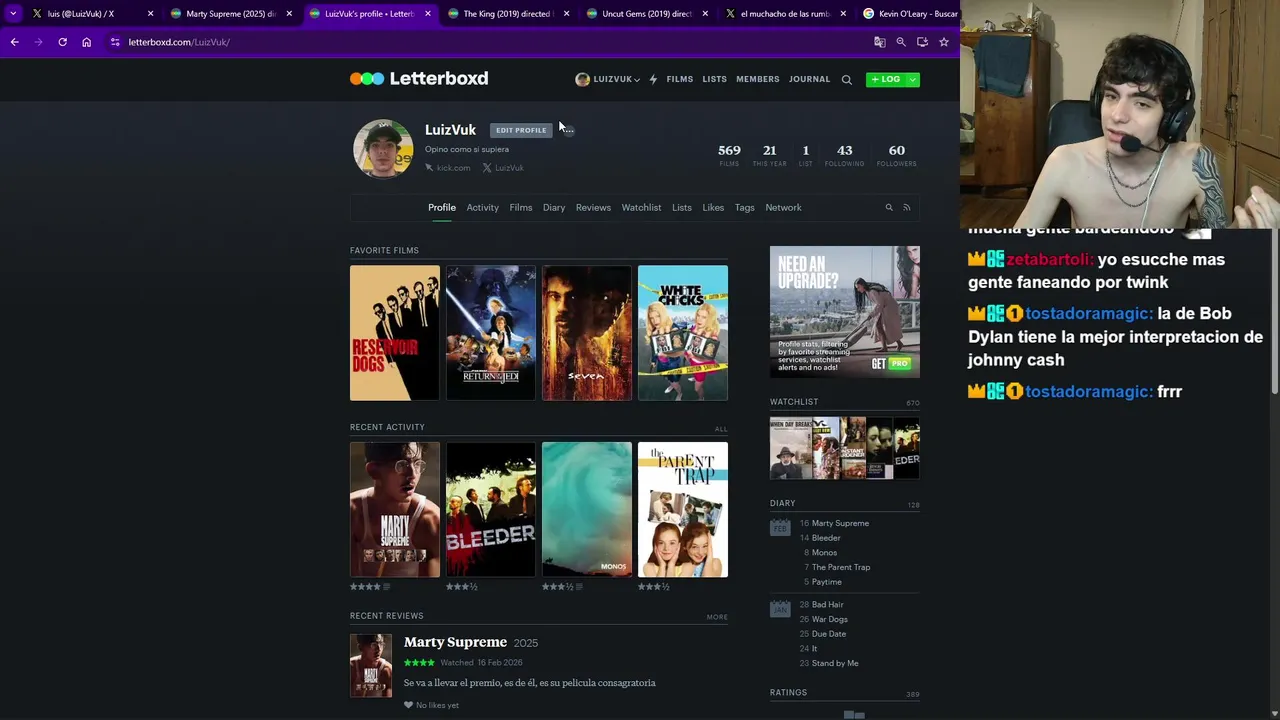Open the three-dots menu beside Edit Profile
Image resolution: width=1280 pixels, height=720 pixels.
coord(568,130)
